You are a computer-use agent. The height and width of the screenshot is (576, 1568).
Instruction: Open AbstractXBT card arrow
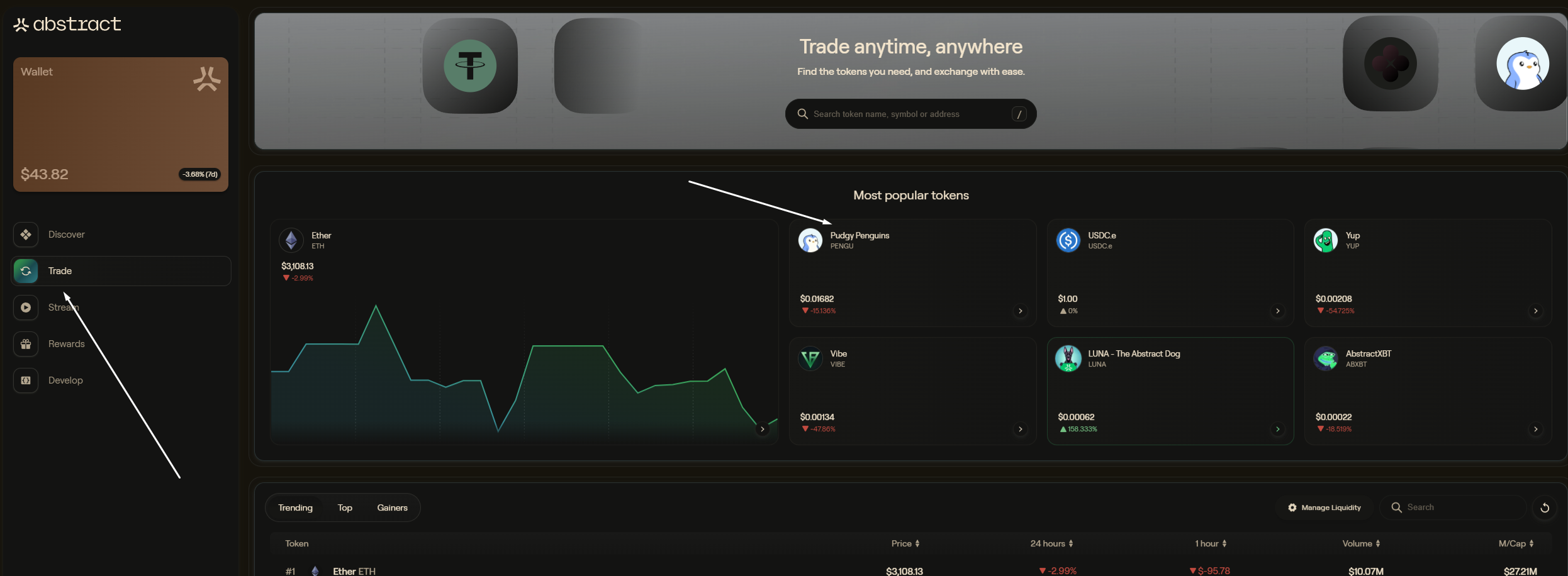[x=1536, y=429]
